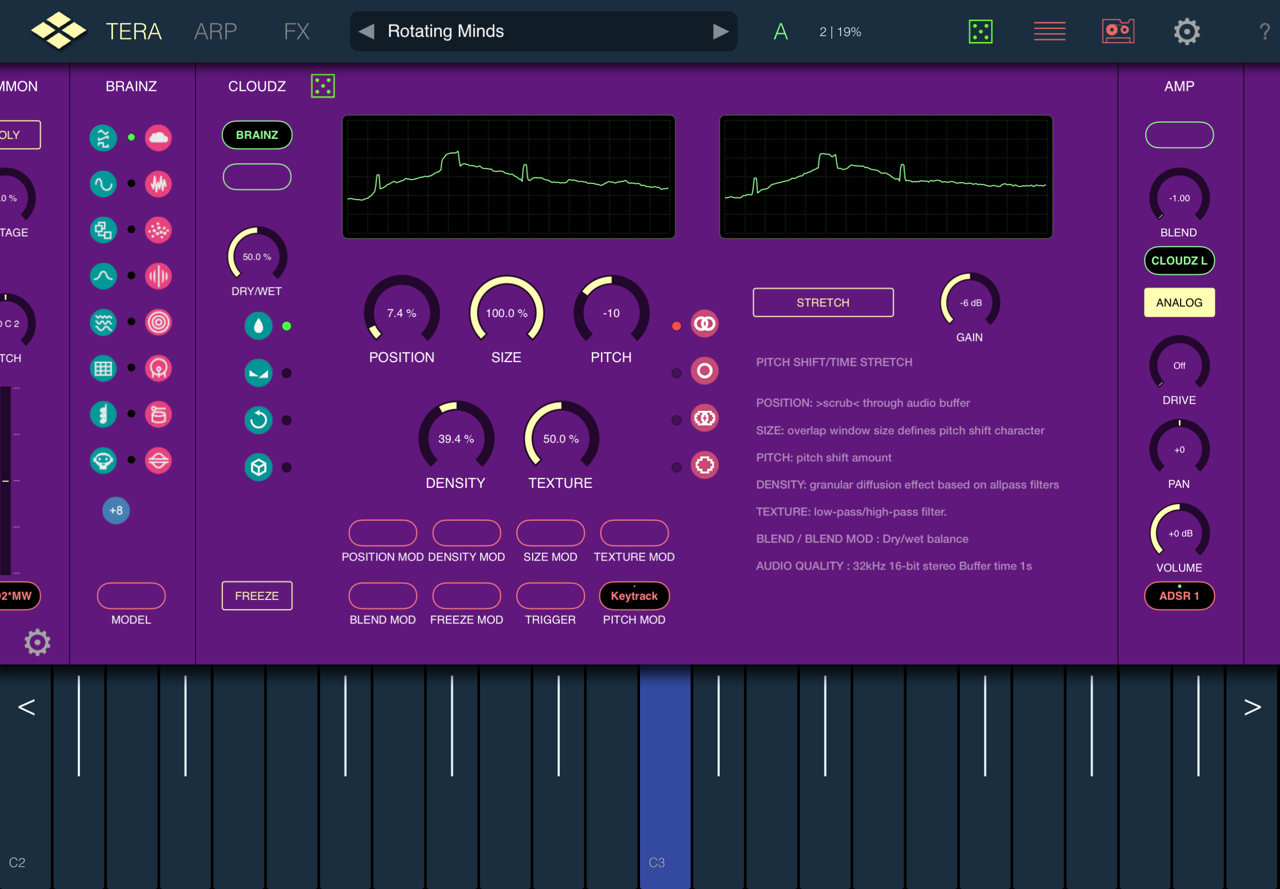Toggle the FREEZE button

pyautogui.click(x=257, y=596)
